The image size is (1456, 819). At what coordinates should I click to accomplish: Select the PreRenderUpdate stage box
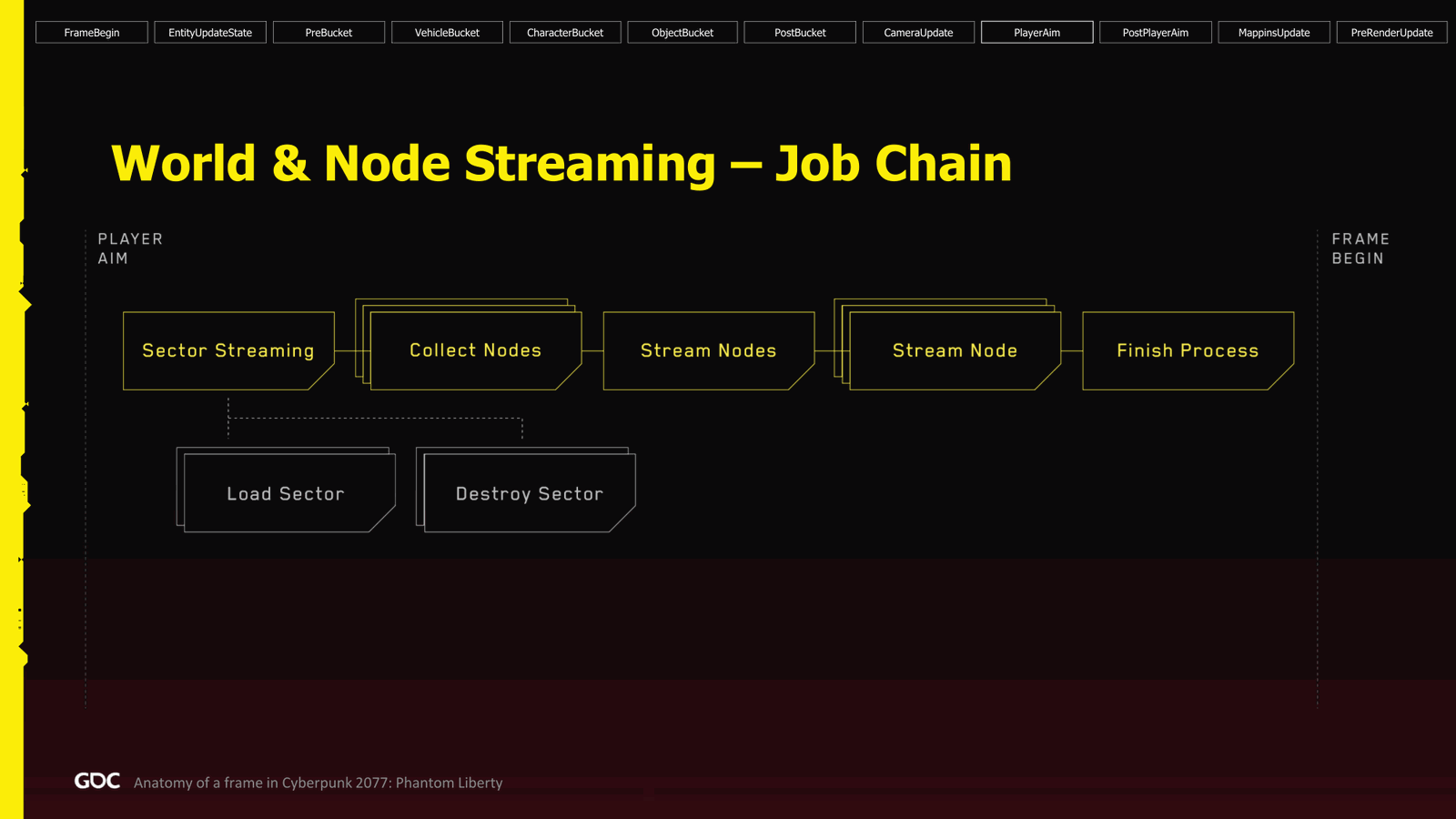[x=1392, y=33]
